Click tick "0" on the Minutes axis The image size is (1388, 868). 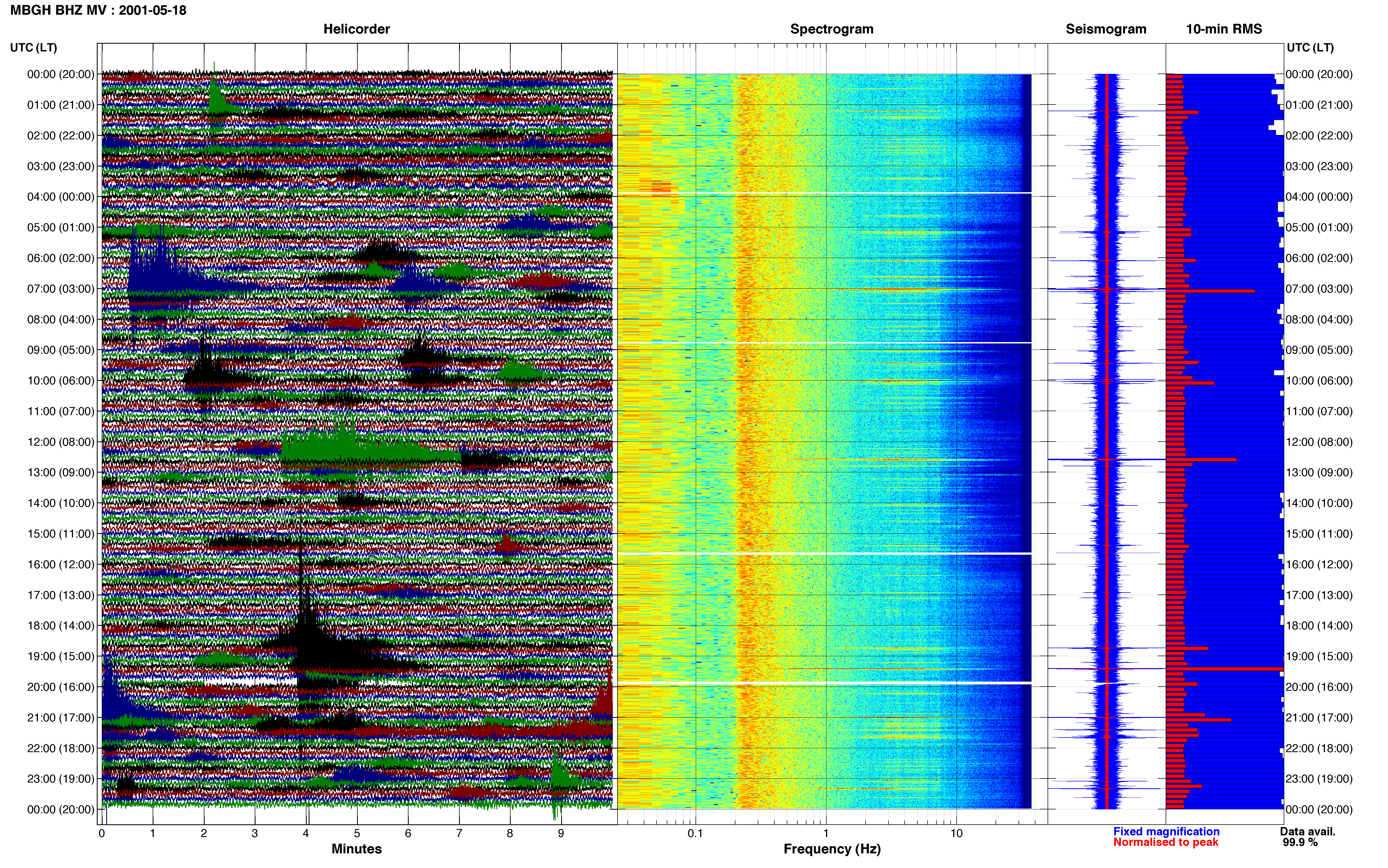(101, 833)
